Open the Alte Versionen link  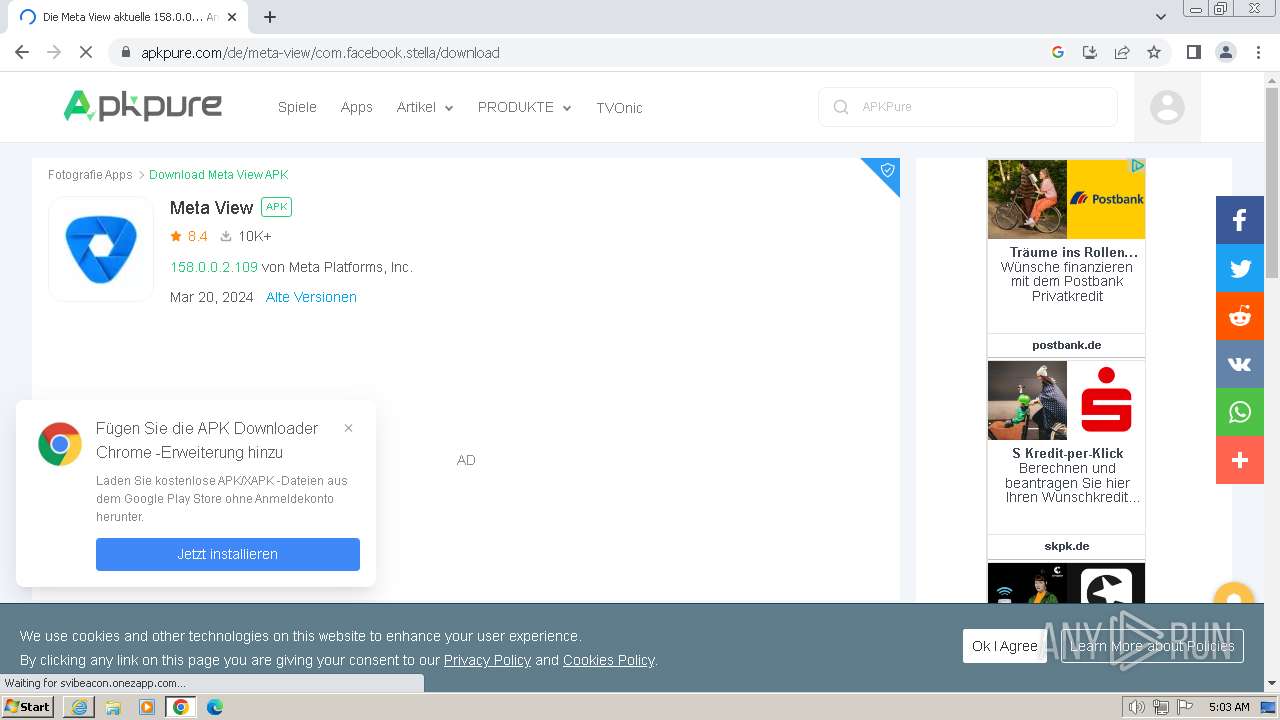(311, 297)
